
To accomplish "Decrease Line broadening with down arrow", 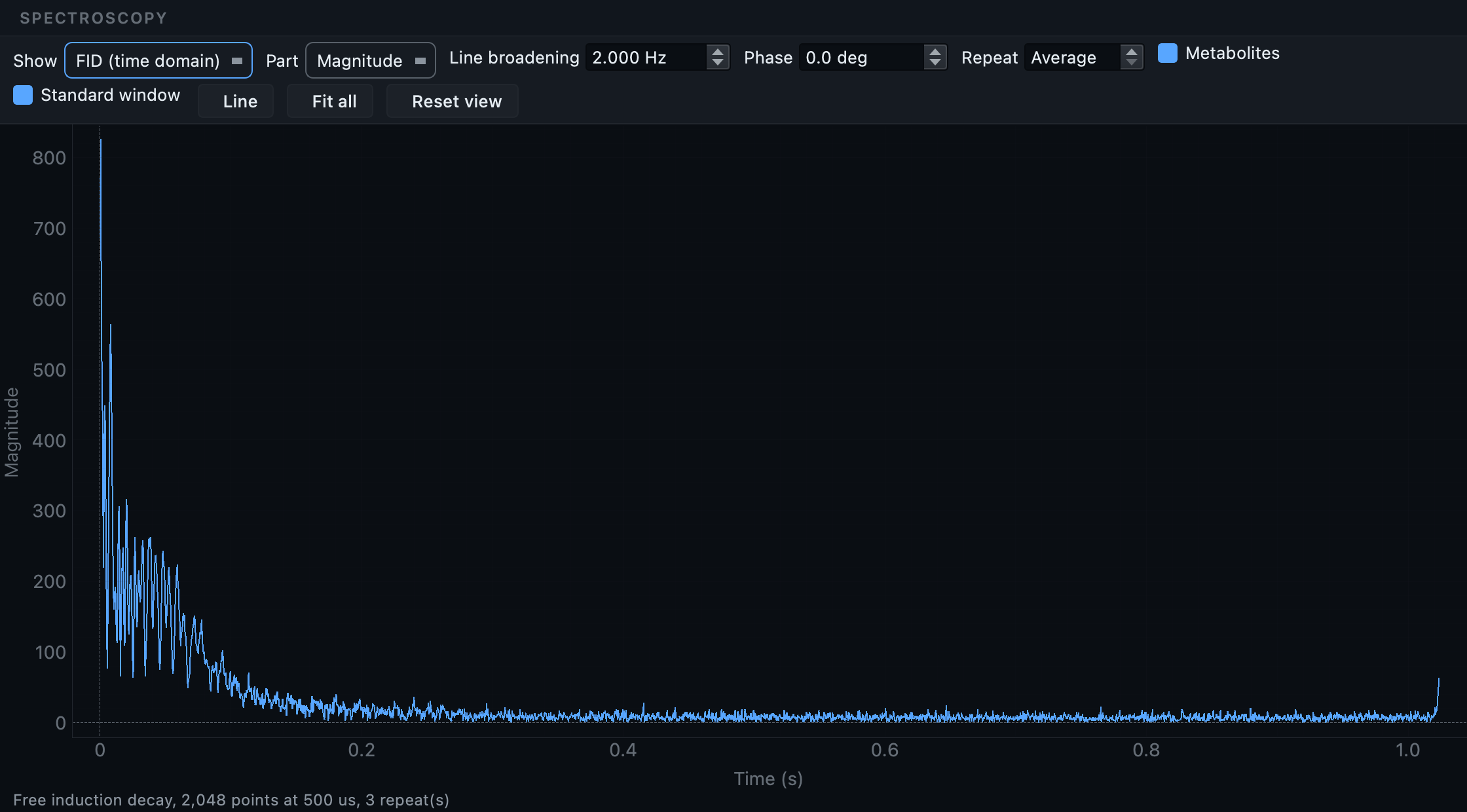I will click(x=718, y=64).
